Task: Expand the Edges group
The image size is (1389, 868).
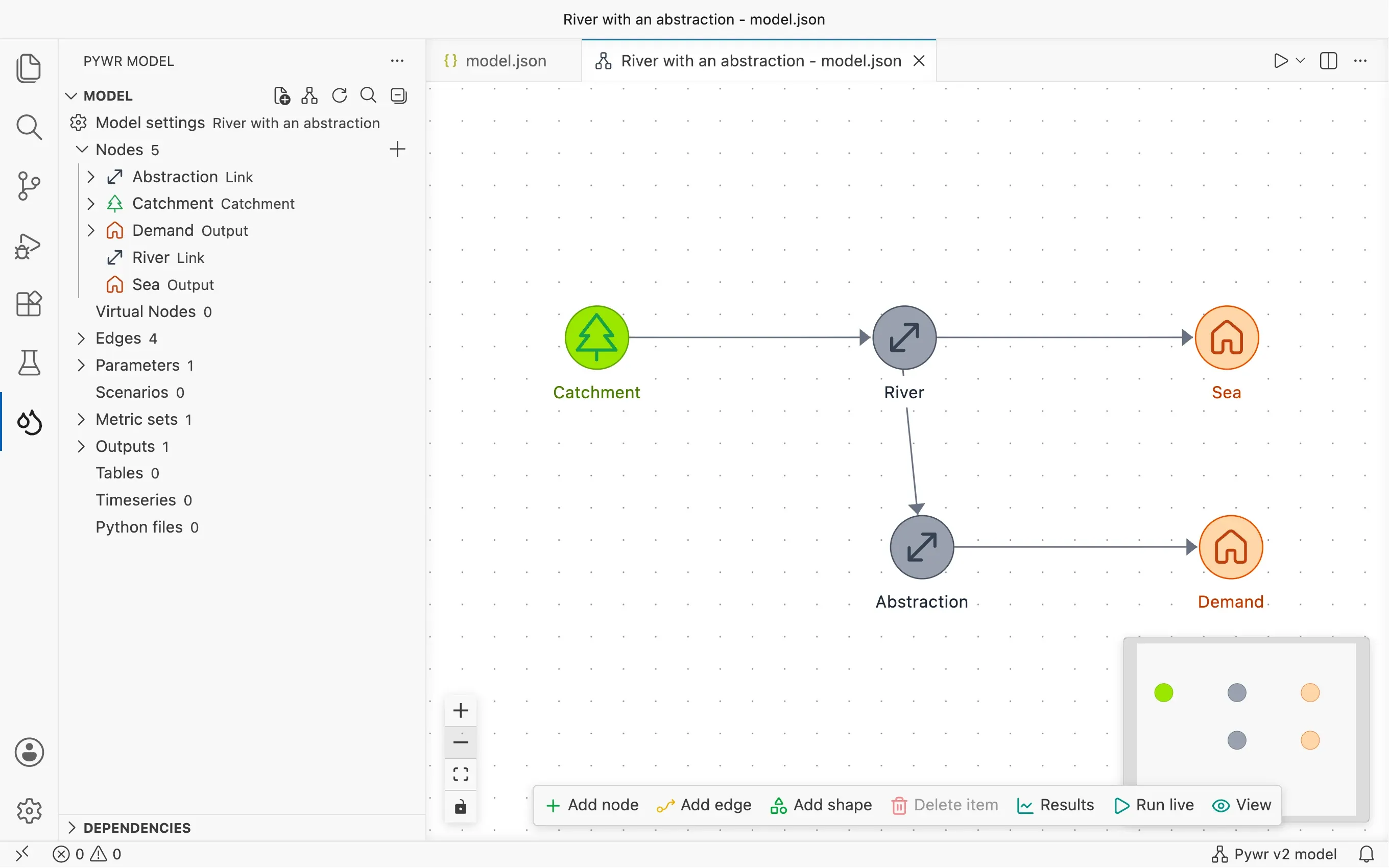Action: [x=81, y=338]
